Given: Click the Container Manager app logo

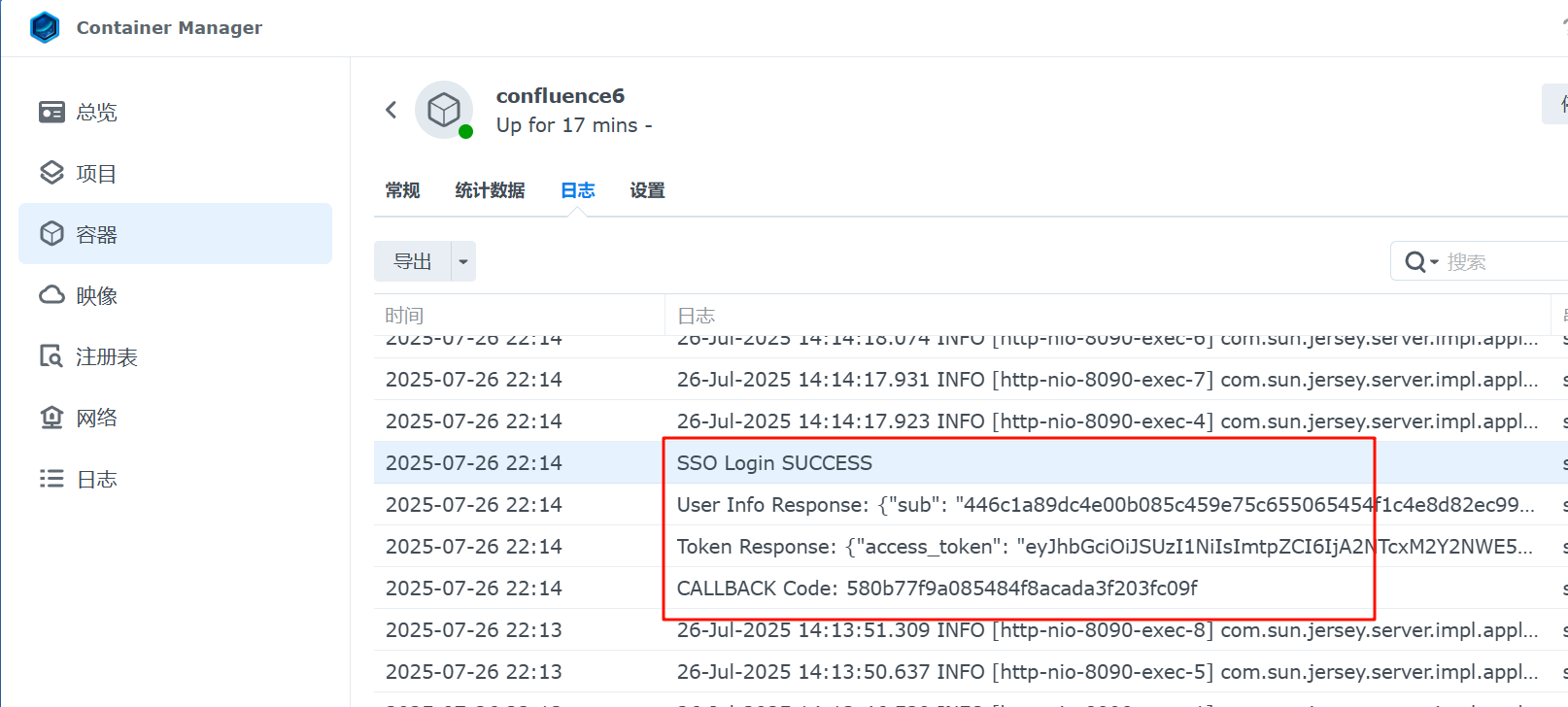Looking at the screenshot, I should click(x=45, y=27).
